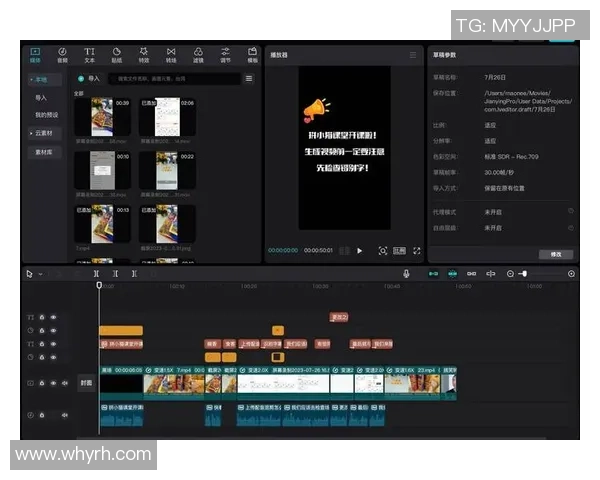The width and height of the screenshot is (600, 480).
Task: Switch to the 素材库 material library tab
Action: click(43, 152)
